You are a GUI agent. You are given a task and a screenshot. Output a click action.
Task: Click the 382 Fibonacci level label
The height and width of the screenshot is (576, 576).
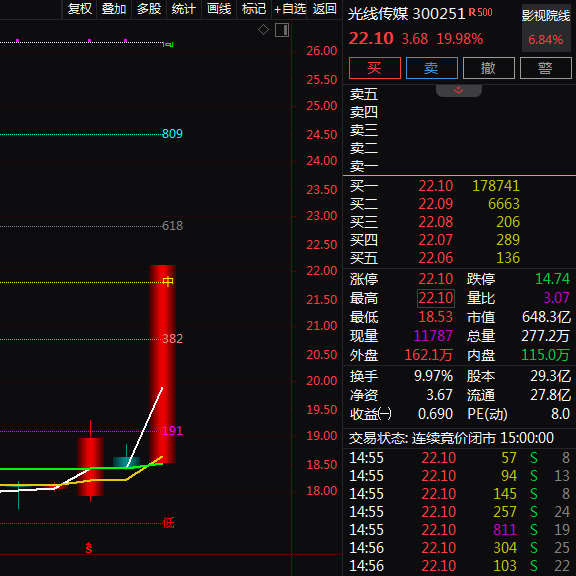[x=172, y=338]
